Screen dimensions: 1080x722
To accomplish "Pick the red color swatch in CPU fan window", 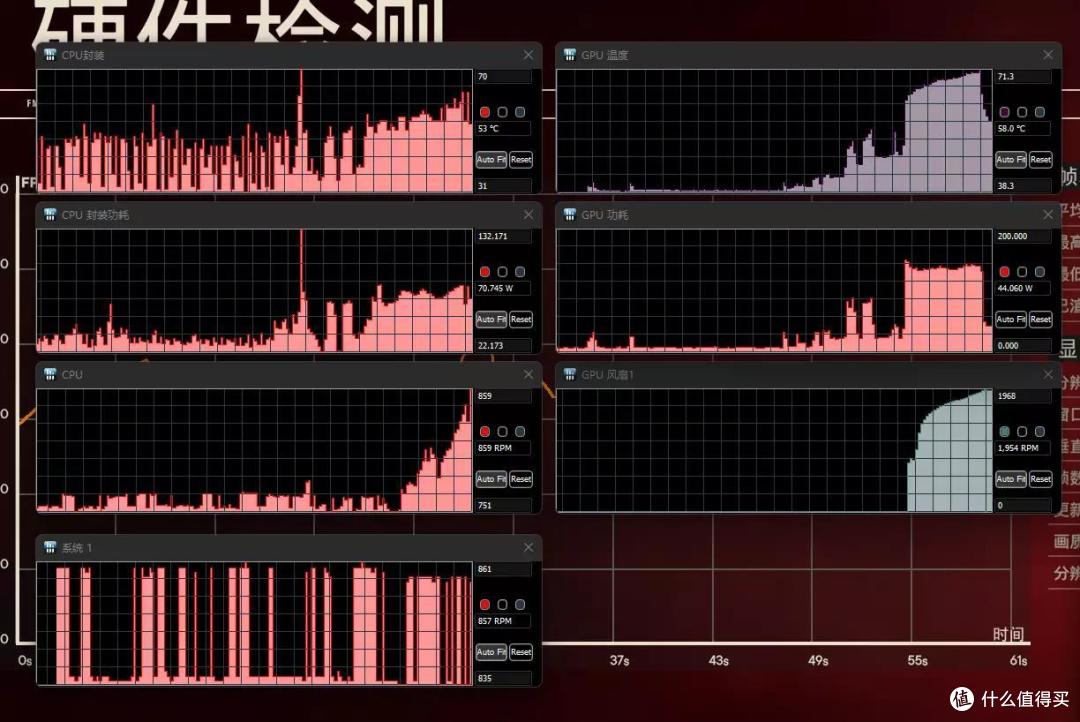I will pos(485,432).
